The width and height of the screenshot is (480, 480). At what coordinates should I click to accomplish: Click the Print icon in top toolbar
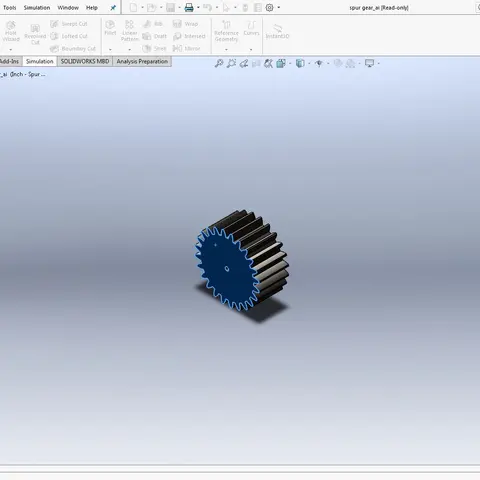[189, 7]
